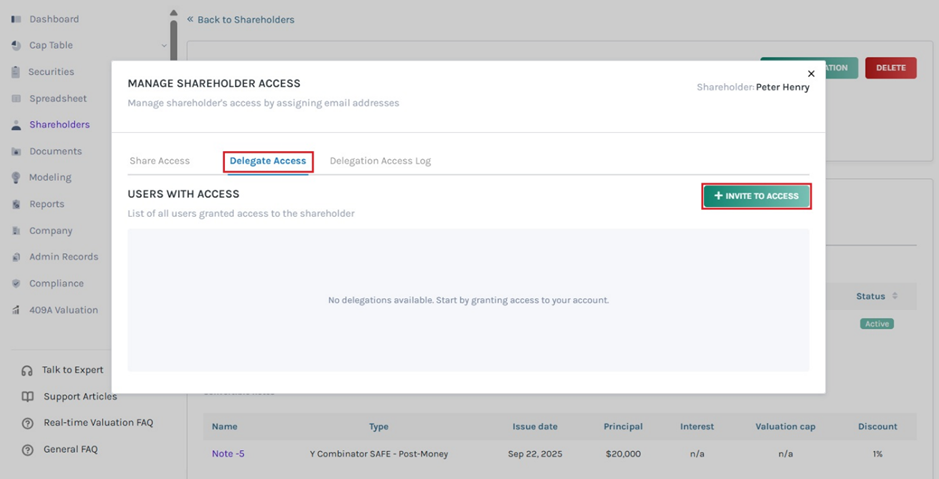This screenshot has height=479, width=939.
Task: Go back via Back to Shareholders link
Action: pos(241,20)
